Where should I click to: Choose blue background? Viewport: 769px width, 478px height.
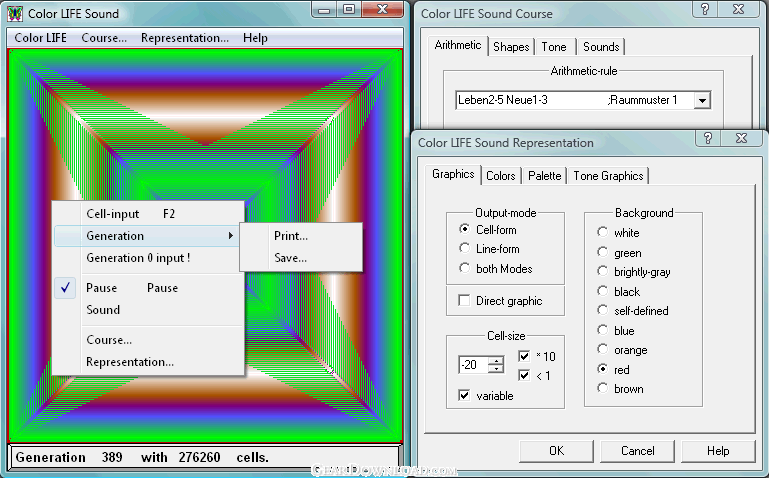click(615, 331)
